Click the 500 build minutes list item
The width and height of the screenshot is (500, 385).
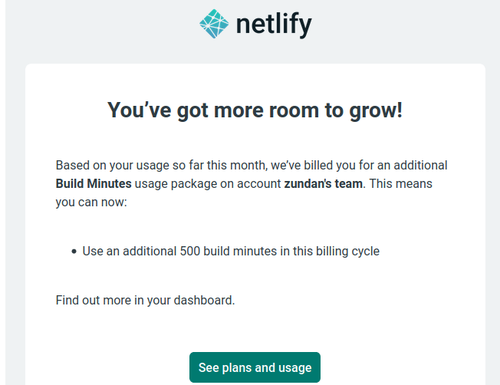pos(231,251)
